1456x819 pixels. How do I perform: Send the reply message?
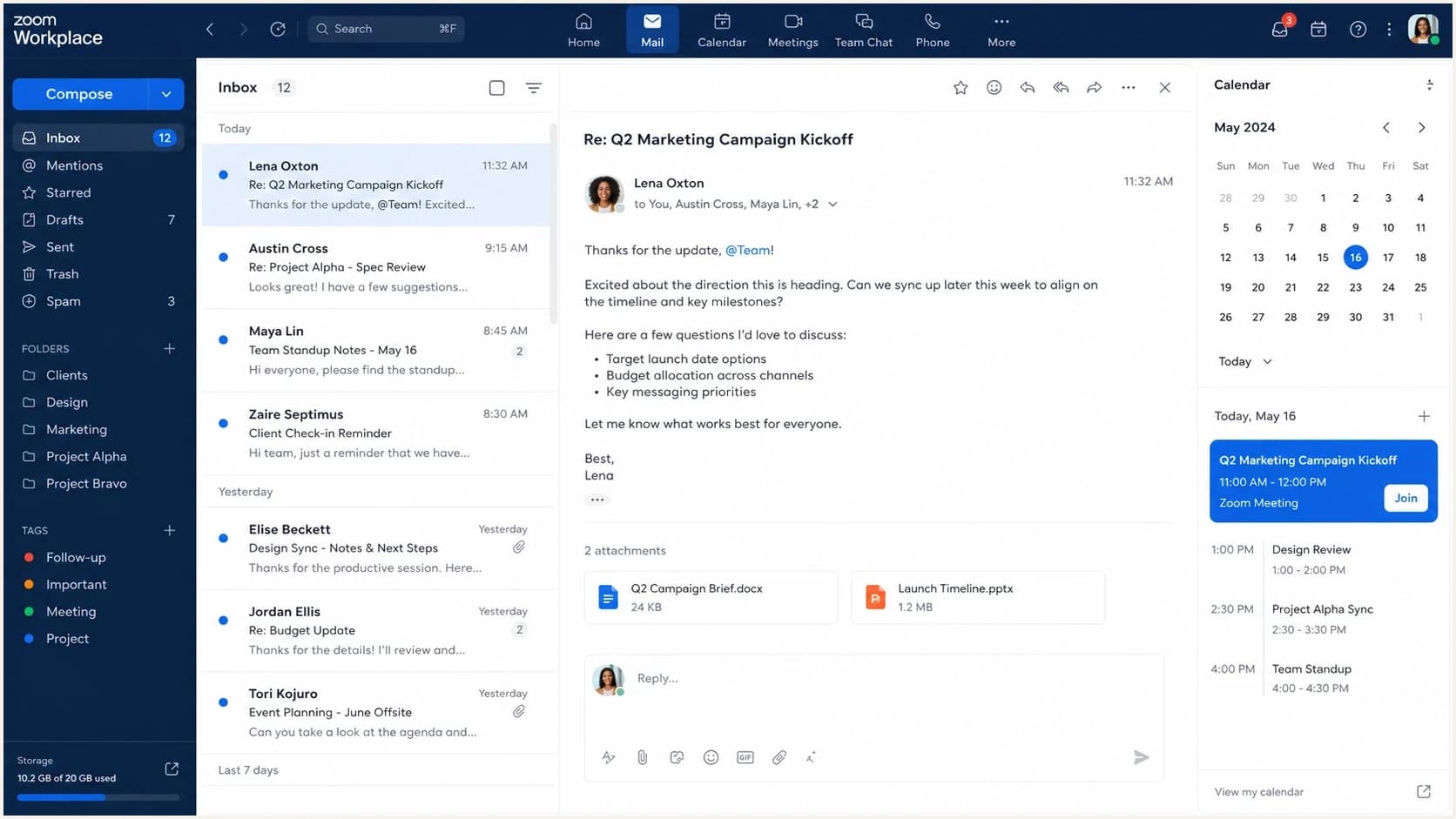tap(1142, 757)
